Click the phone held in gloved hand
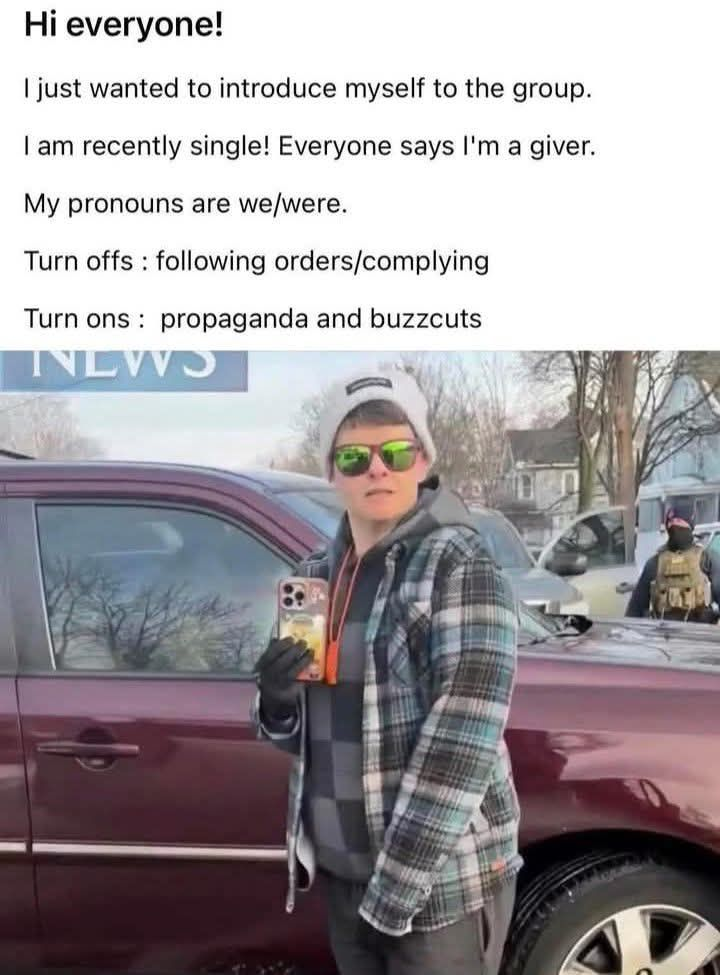The image size is (720, 975). point(303,627)
